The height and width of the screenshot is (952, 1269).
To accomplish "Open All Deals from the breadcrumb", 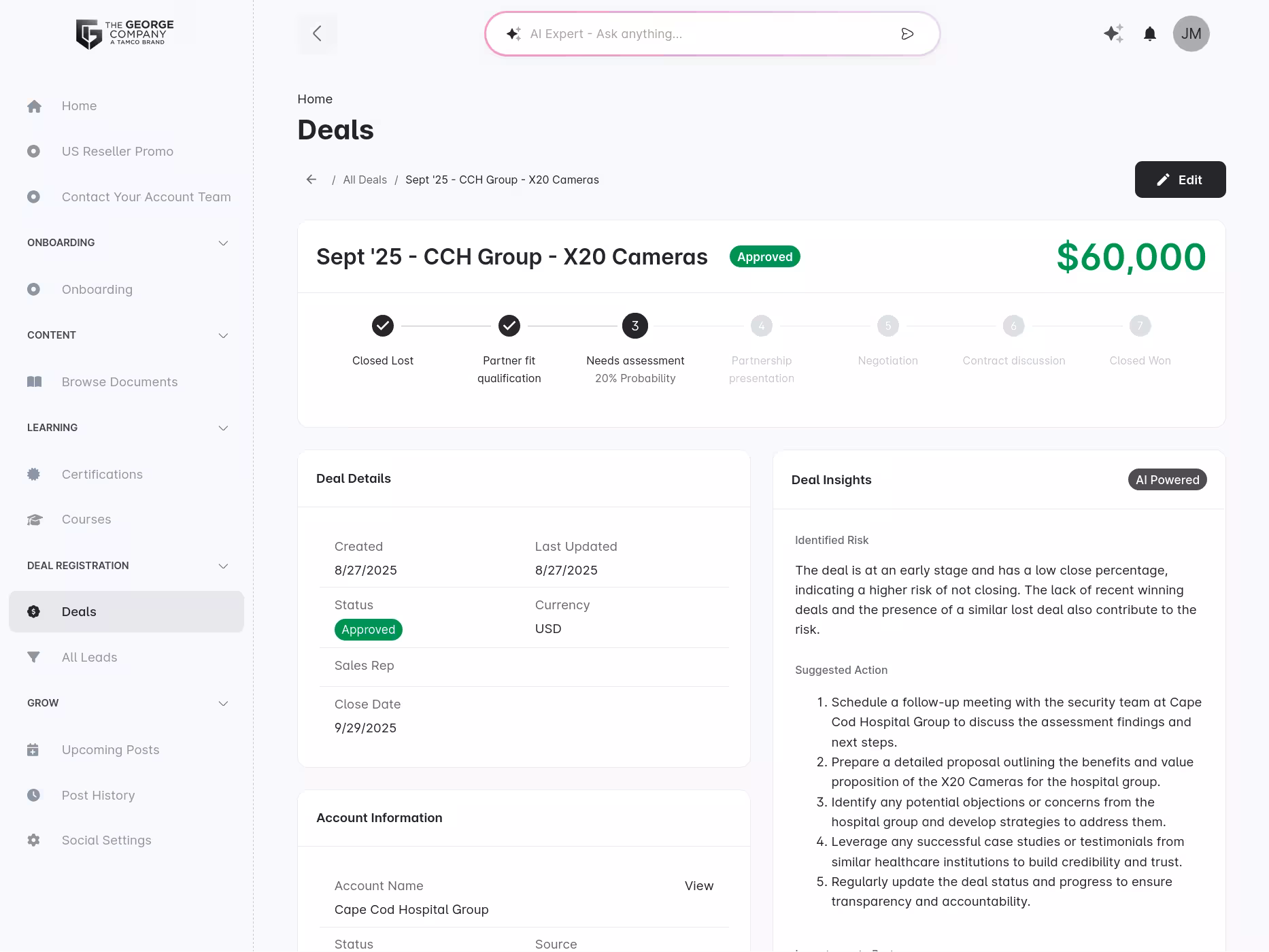I will 365,180.
